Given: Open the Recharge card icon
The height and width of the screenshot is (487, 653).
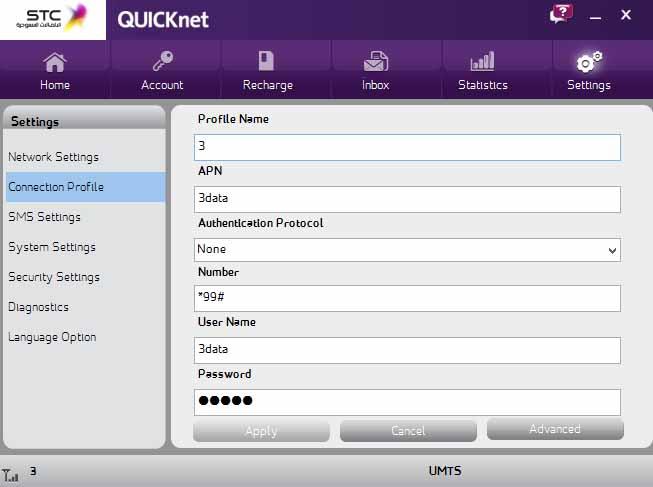Looking at the screenshot, I should 266,61.
